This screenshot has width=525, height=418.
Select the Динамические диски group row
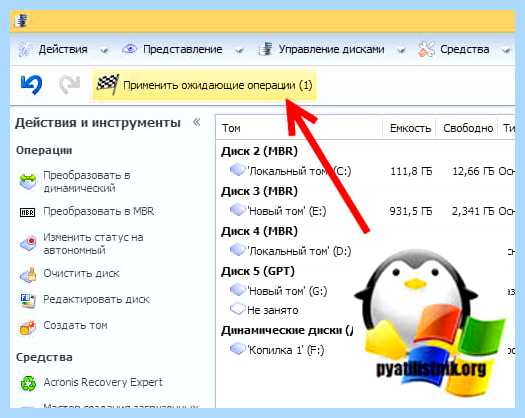pos(287,330)
